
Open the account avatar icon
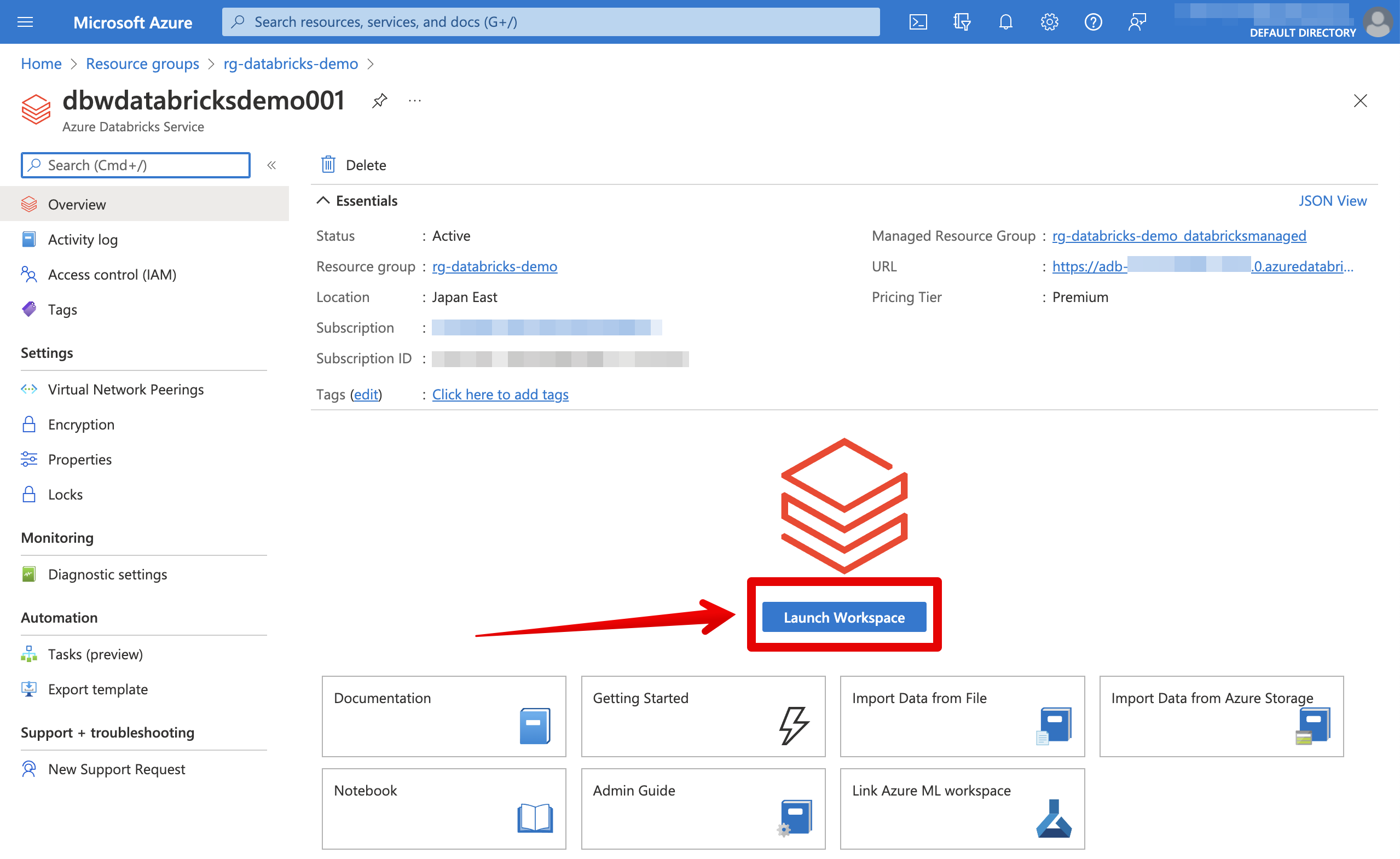[1377, 22]
